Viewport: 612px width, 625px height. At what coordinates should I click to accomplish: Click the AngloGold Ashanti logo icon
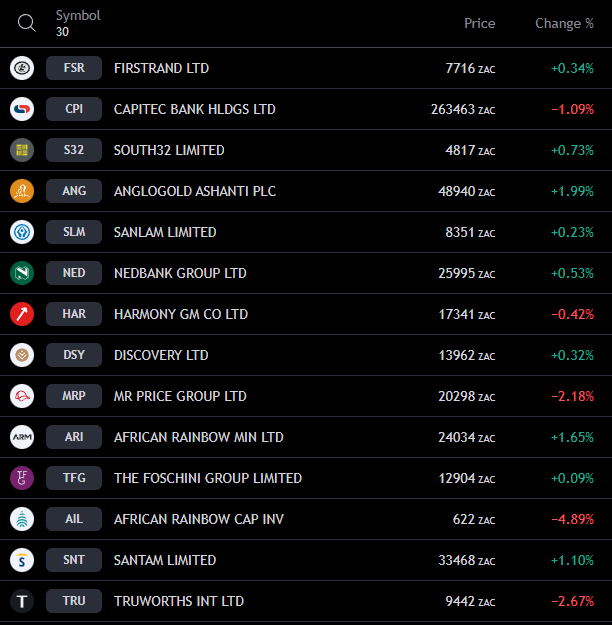[x=22, y=191]
